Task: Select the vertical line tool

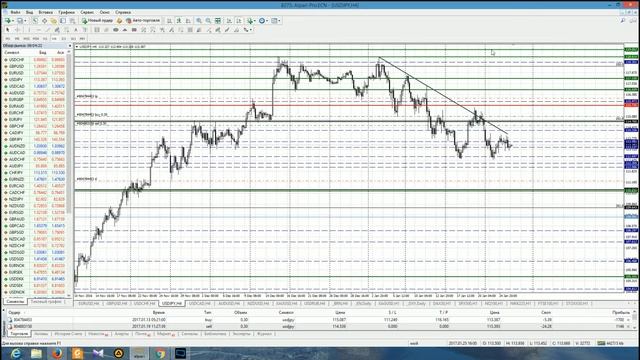Action: tap(29, 30)
